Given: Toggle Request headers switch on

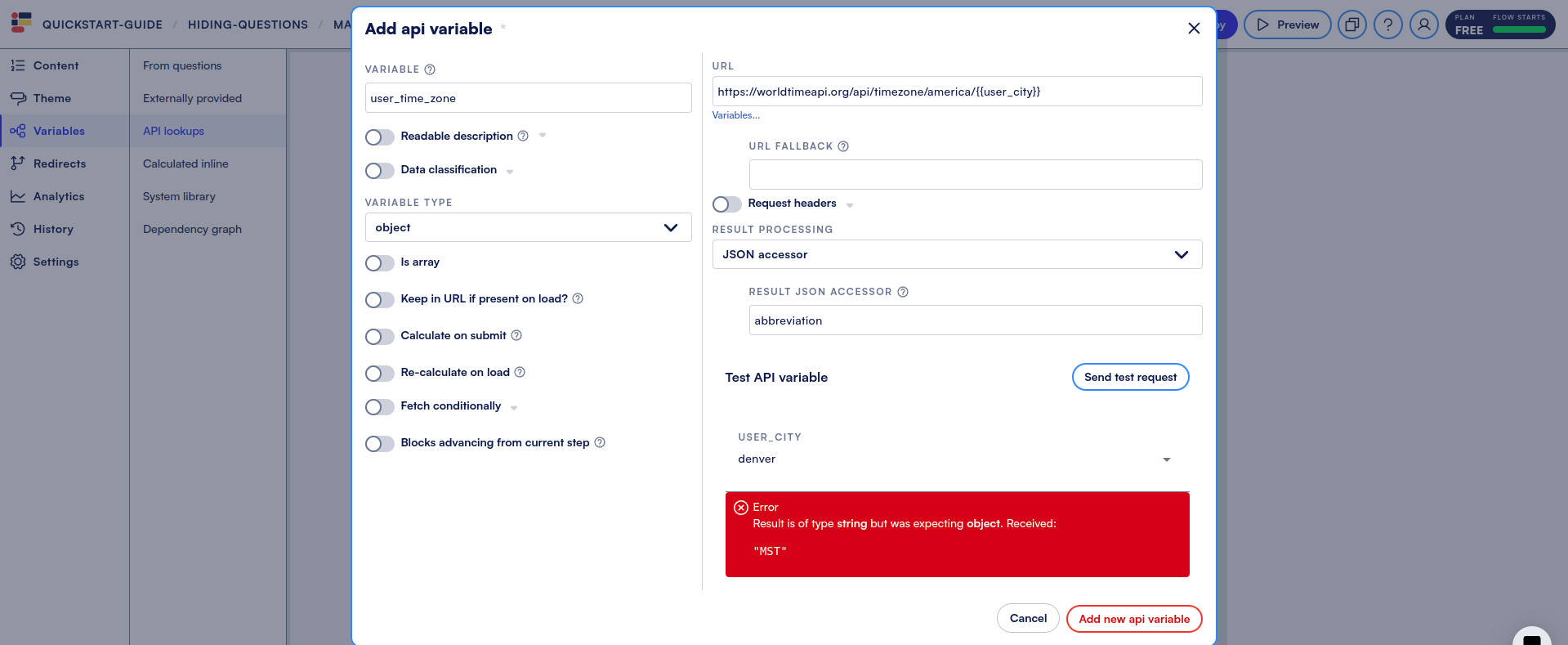Looking at the screenshot, I should click(726, 204).
